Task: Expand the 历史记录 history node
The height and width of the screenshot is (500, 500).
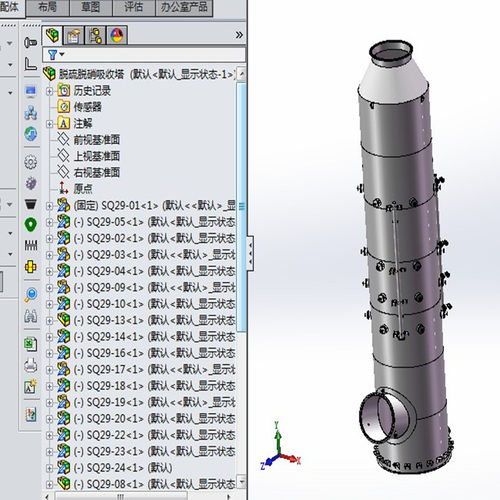Action: pyautogui.click(x=49, y=91)
